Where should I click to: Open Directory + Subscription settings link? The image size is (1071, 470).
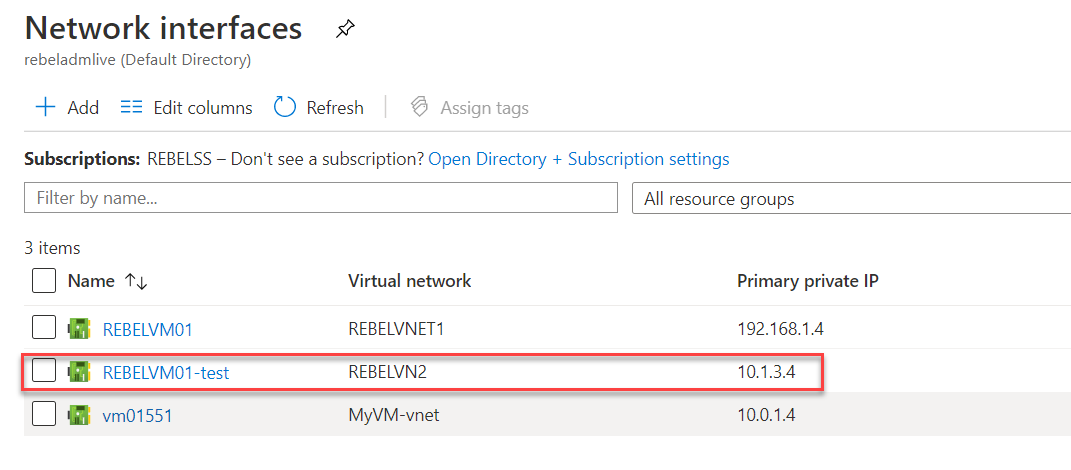click(x=579, y=159)
